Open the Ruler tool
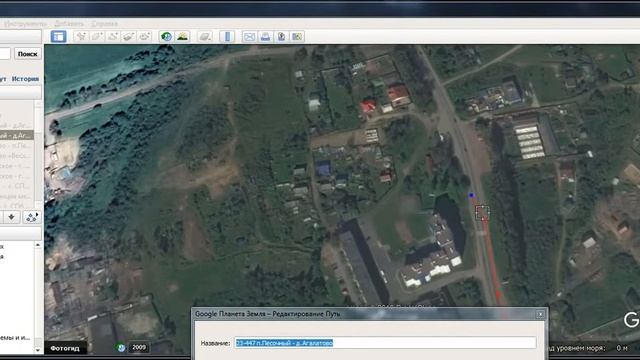Screen dimensions: 640x360 click(227, 37)
